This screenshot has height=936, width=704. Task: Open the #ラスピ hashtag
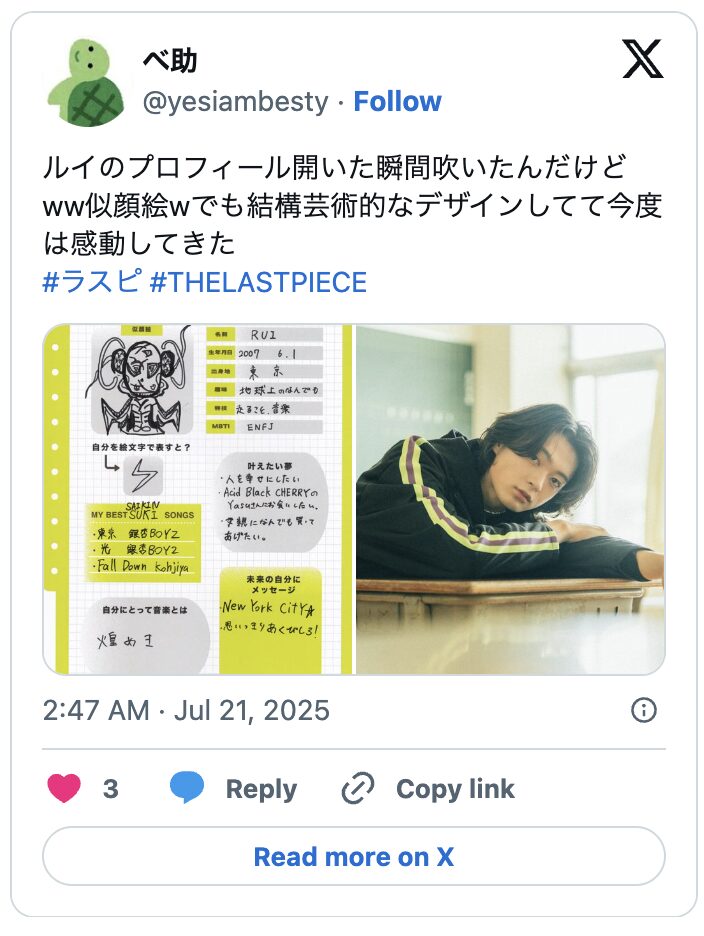click(92, 282)
